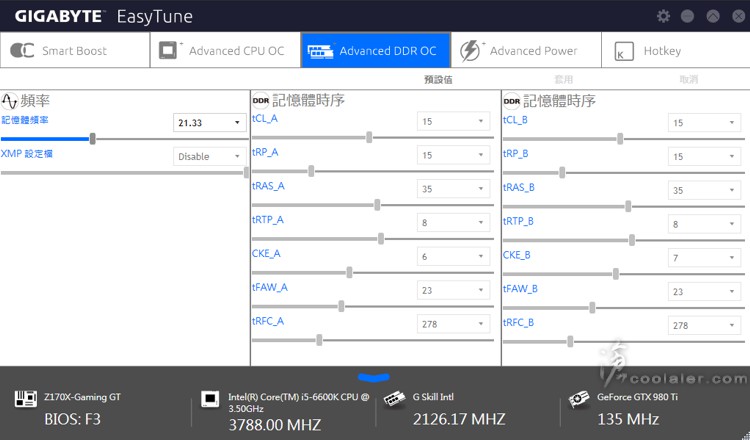This screenshot has height=440, width=750.
Task: Click the Hotkey keyboard key icon
Action: click(x=624, y=51)
